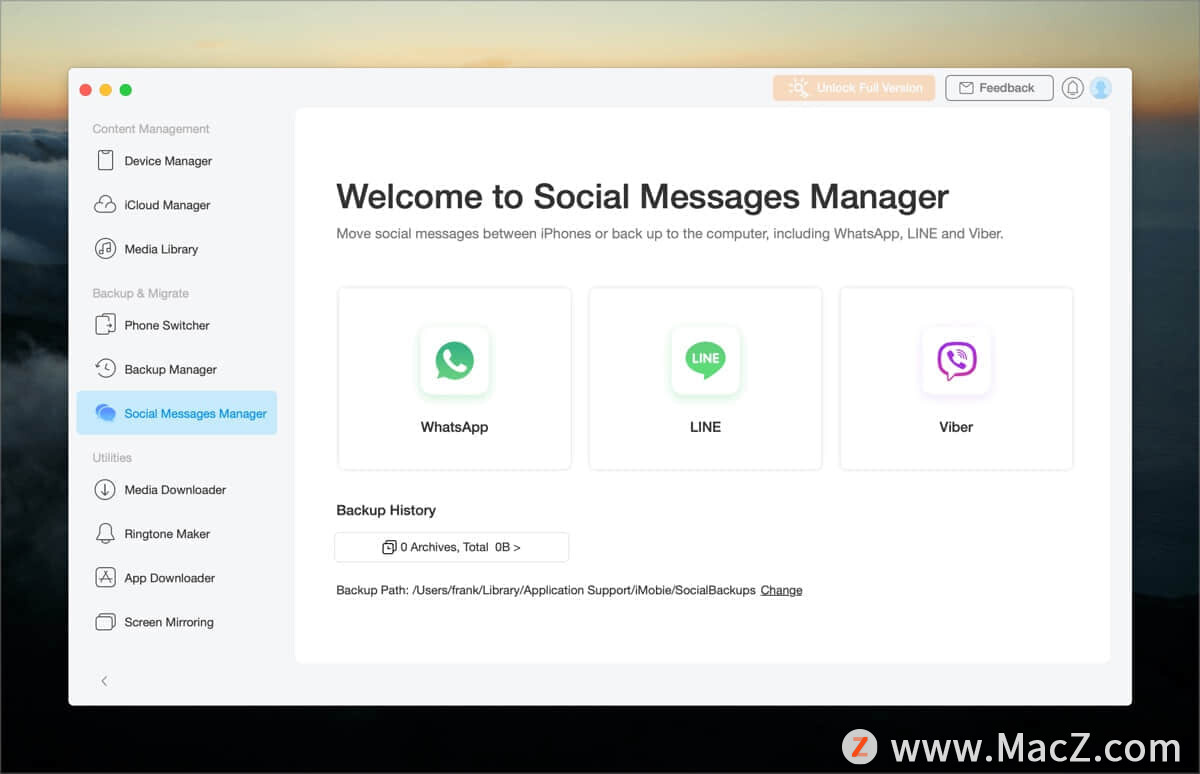Go to Ringtone Maker utility
Screen dimensions: 1200x774
pyautogui.click(x=177, y=534)
